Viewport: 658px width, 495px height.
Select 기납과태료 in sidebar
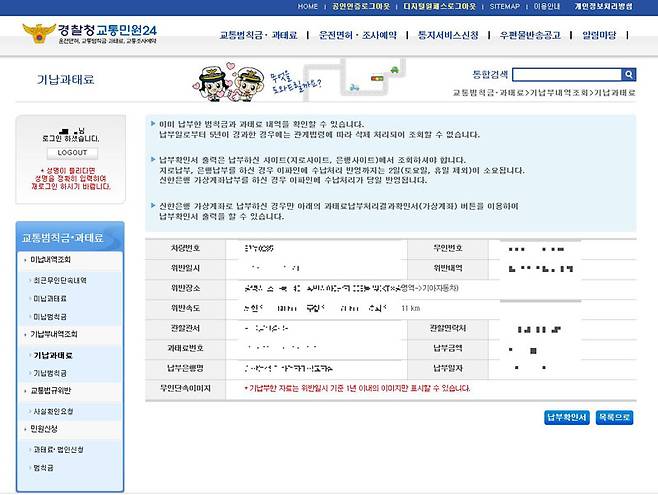[53, 356]
